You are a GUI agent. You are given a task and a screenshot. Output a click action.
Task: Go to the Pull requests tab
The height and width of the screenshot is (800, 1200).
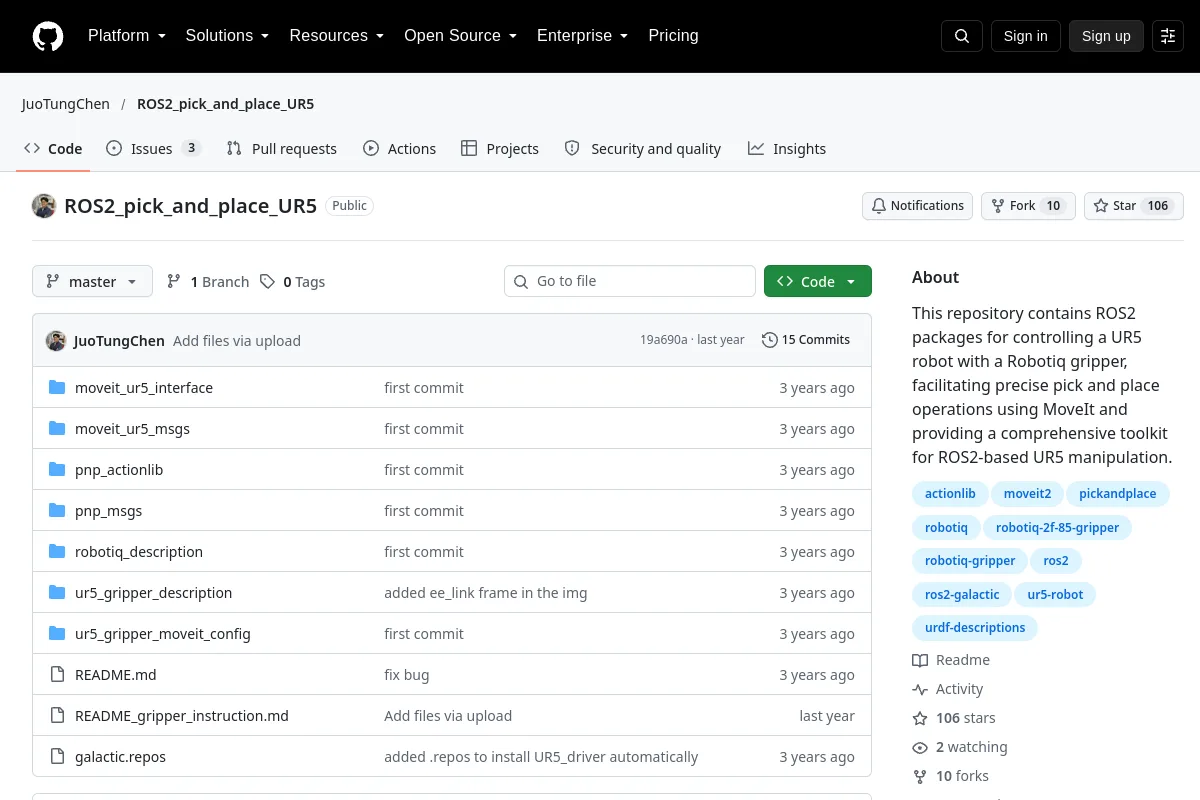coord(282,148)
